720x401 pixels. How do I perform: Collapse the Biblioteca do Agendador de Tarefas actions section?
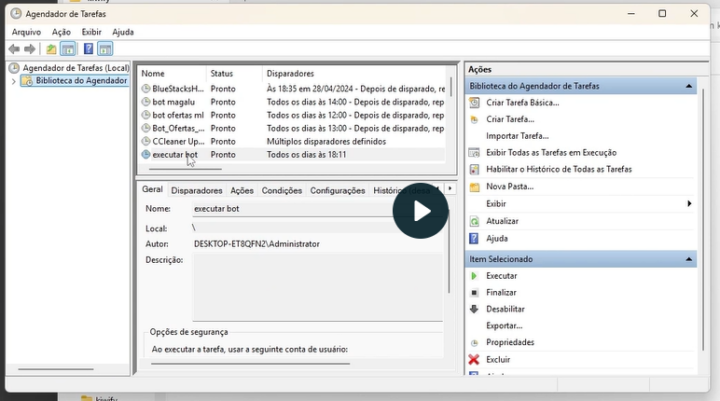(x=689, y=87)
